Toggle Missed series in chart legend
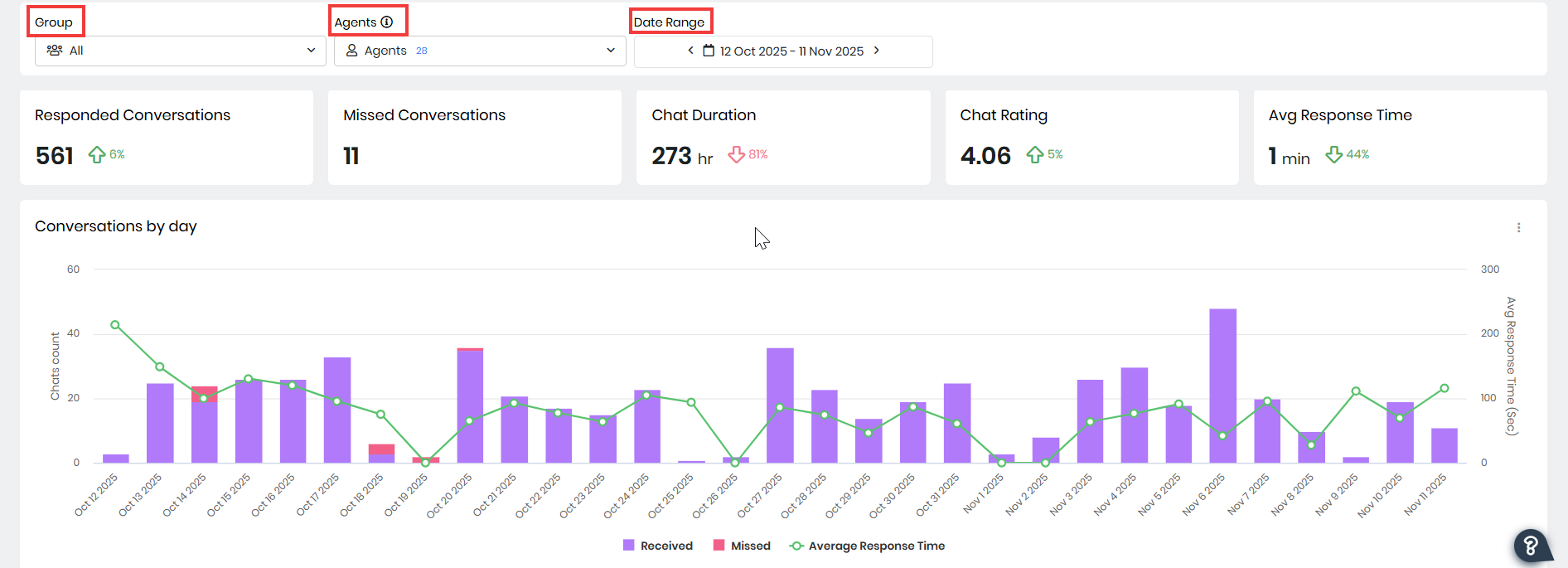 (742, 546)
